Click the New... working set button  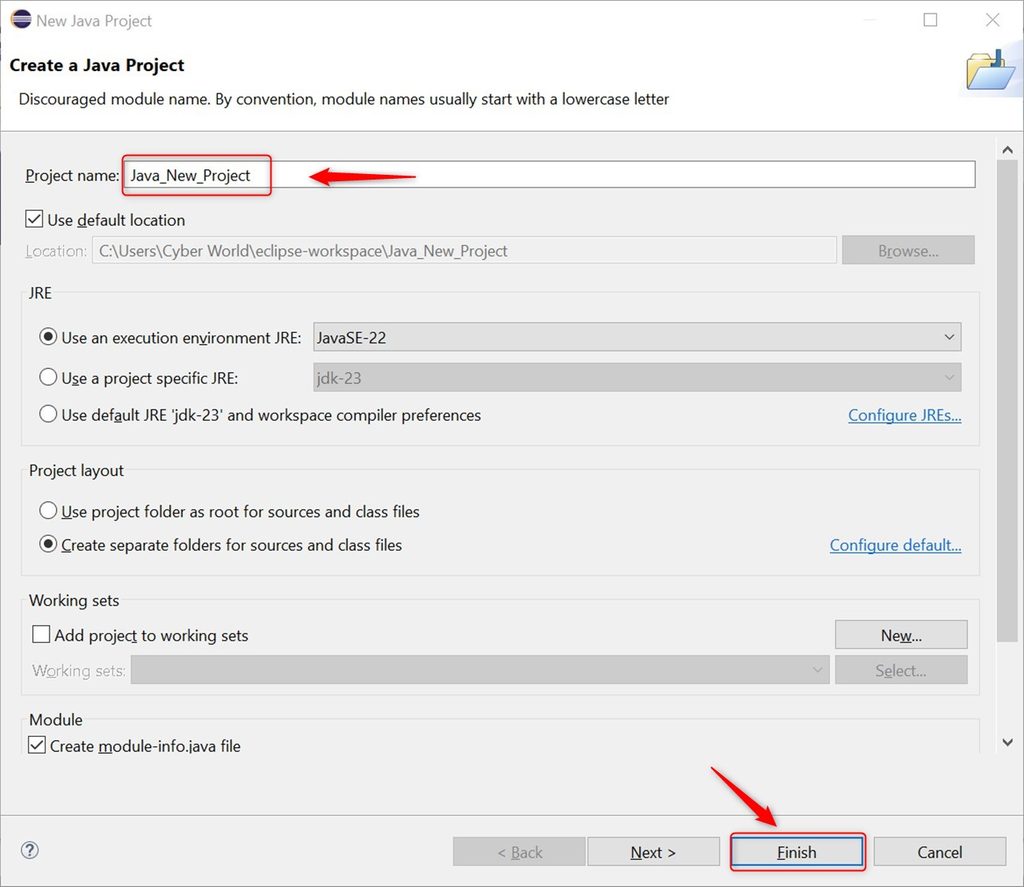pos(901,635)
